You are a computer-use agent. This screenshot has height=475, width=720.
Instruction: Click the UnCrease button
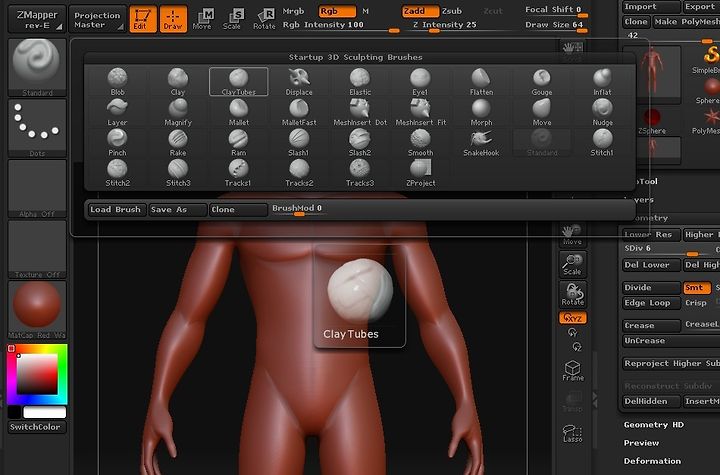671,340
